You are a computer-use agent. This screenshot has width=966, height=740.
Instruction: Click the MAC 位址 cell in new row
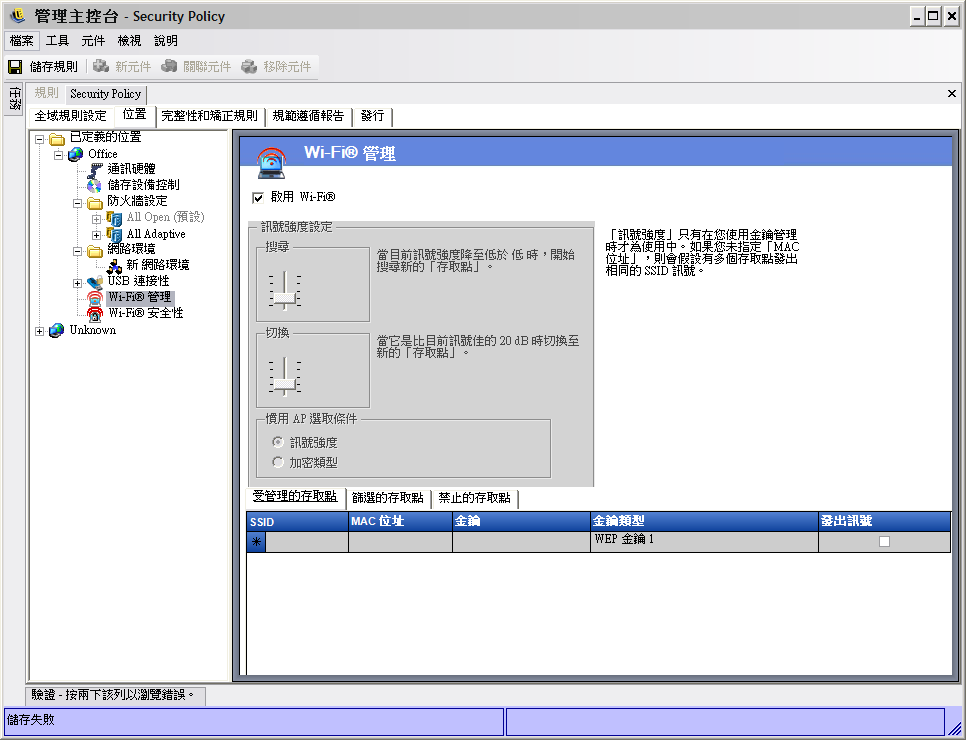pyautogui.click(x=400, y=542)
